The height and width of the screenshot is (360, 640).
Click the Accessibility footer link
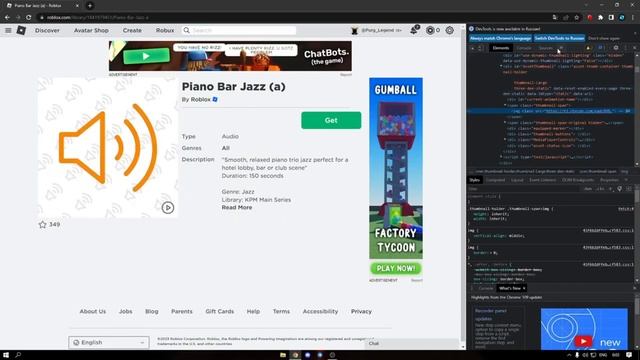320,311
